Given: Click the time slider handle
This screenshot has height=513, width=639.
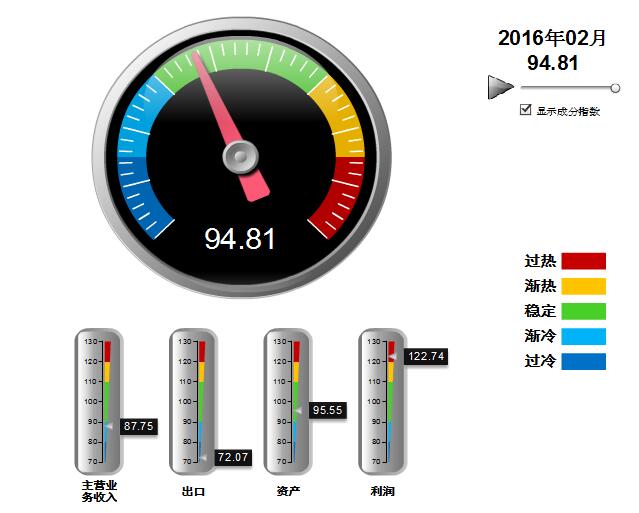Looking at the screenshot, I should click(x=615, y=88).
